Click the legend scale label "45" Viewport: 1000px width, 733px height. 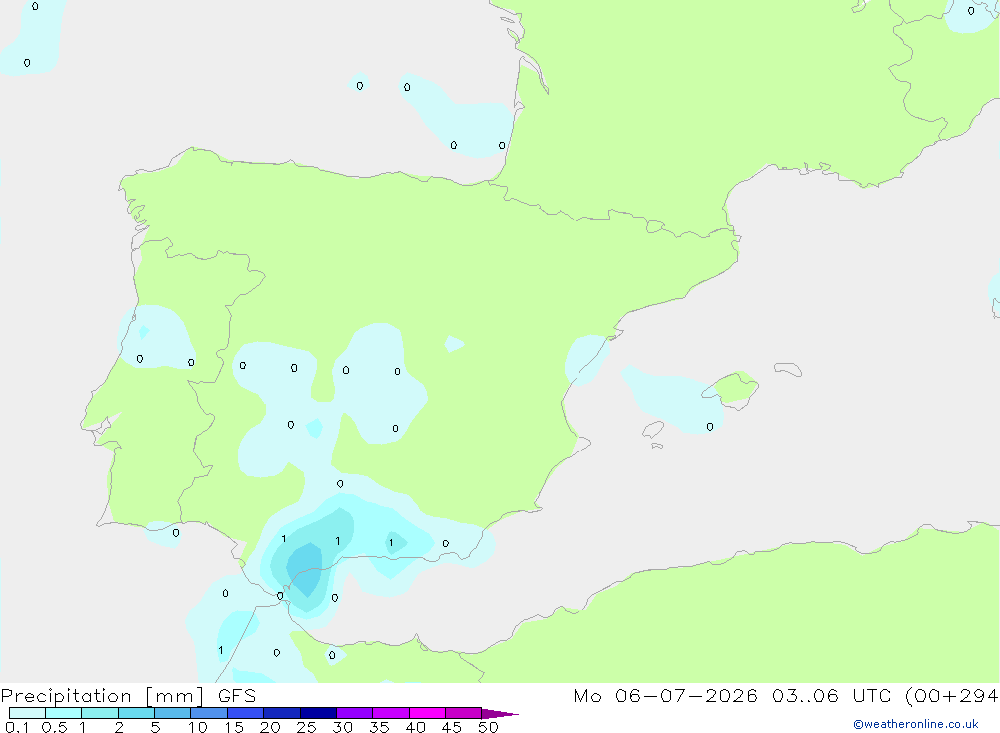pyautogui.click(x=452, y=727)
